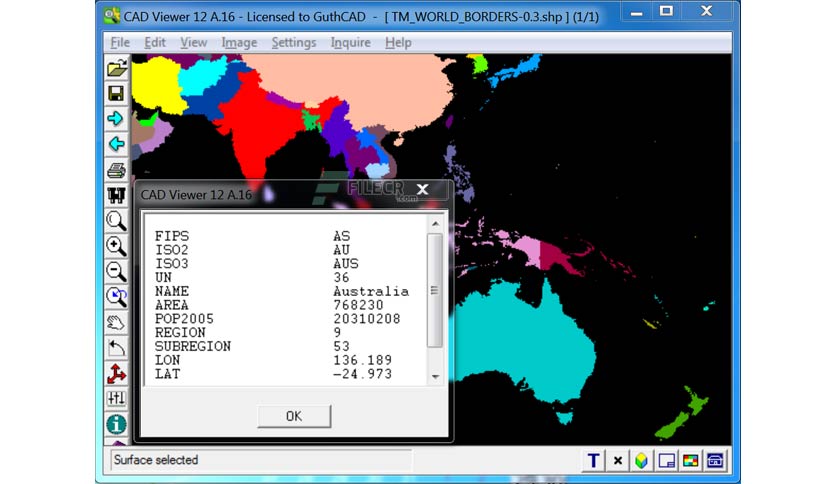Click the CAD Viewer app icon in title bar
Image resolution: width=836 pixels, height=484 pixels.
point(111,15)
